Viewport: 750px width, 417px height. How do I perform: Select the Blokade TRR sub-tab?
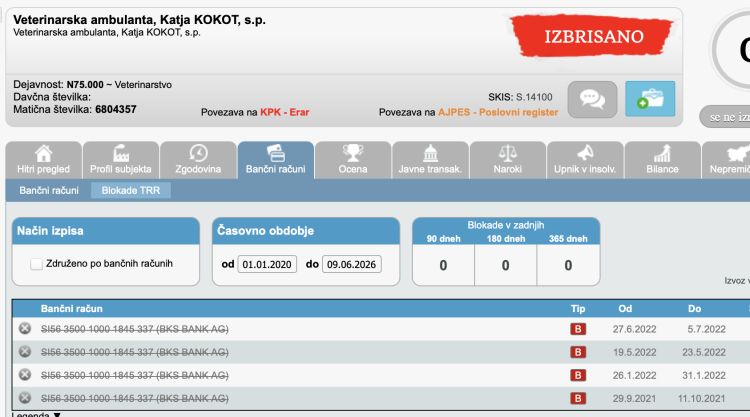[131, 190]
